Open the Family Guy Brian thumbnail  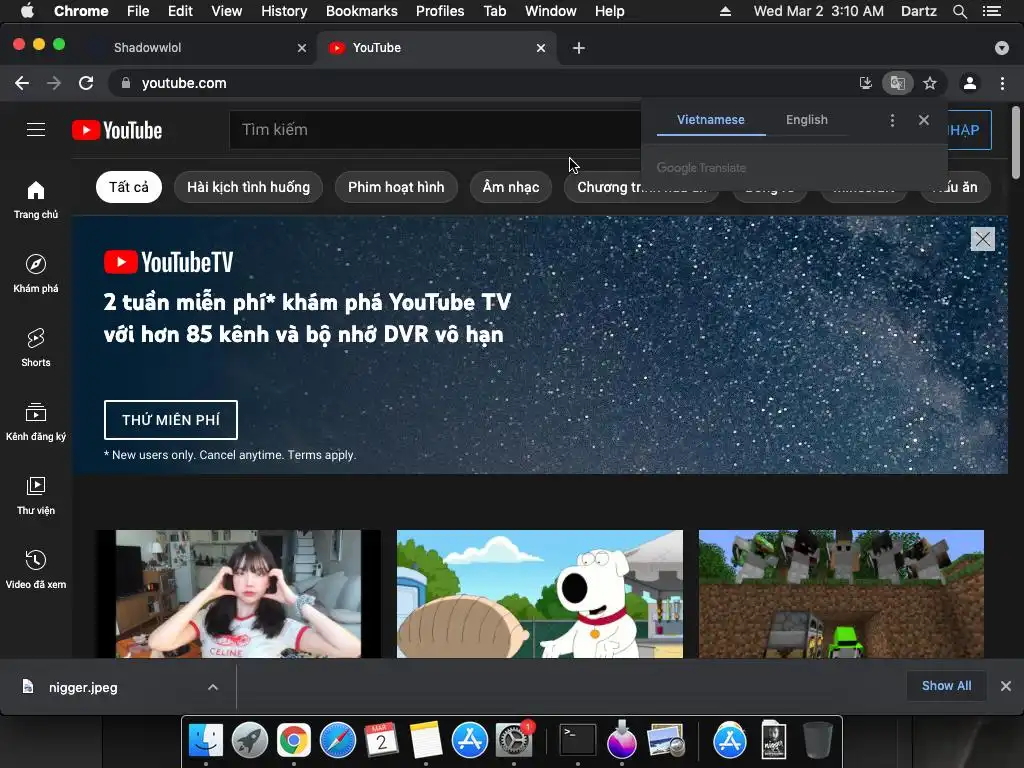(x=540, y=594)
